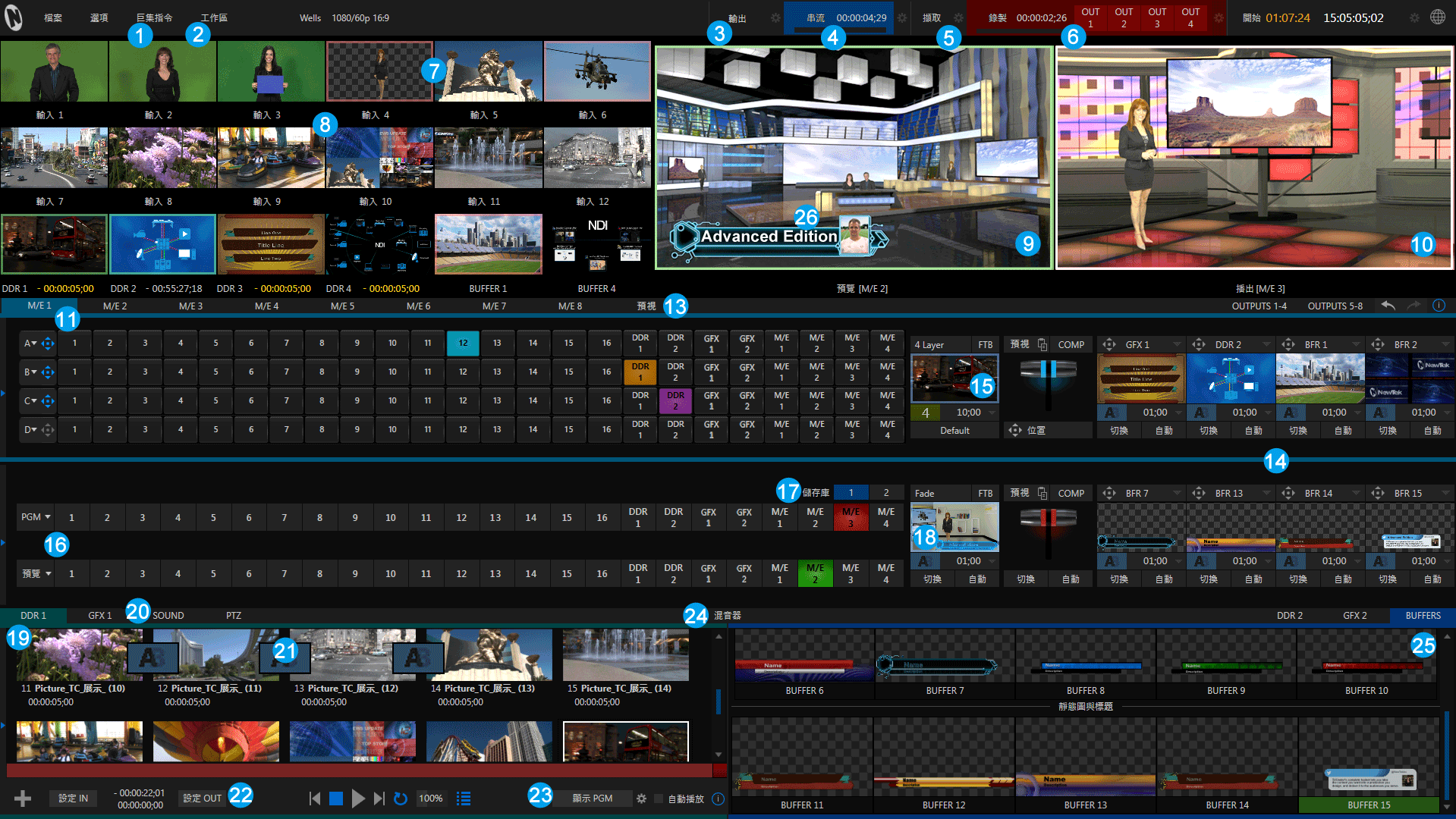The width and height of the screenshot is (1456, 819).
Task: Toggle the DDR 1 loop icon
Action: tap(401, 798)
